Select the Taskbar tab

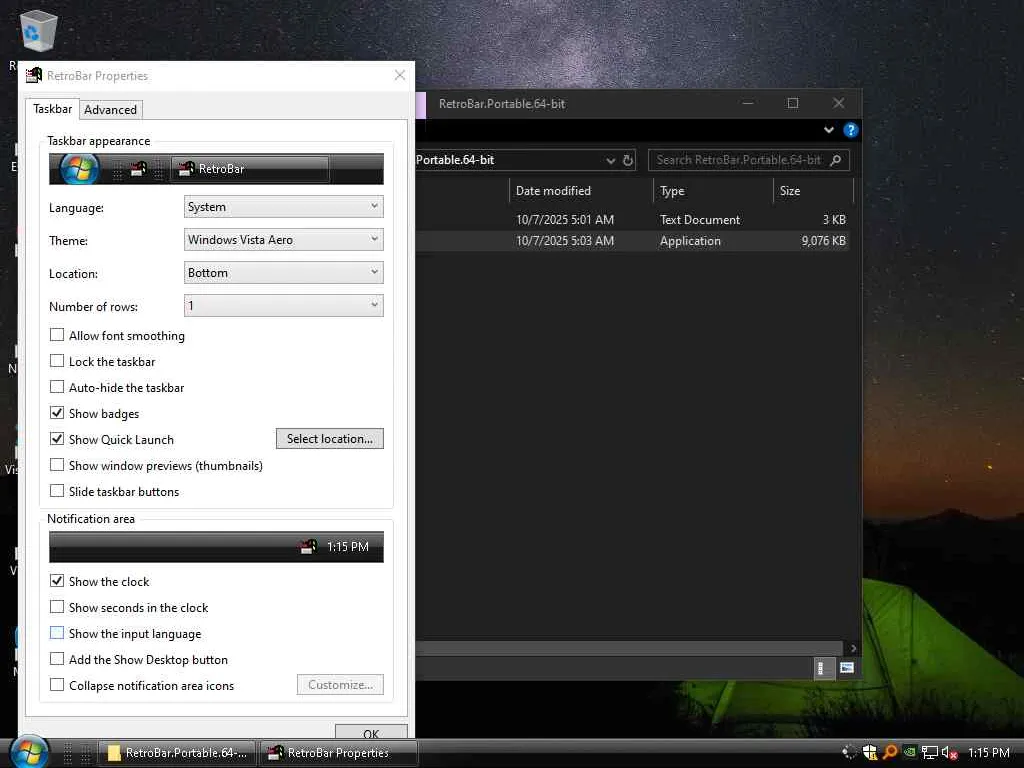(52, 109)
